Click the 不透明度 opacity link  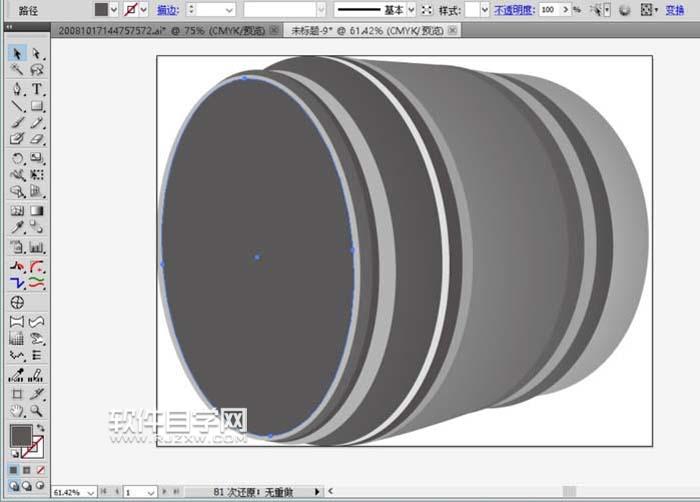517,9
